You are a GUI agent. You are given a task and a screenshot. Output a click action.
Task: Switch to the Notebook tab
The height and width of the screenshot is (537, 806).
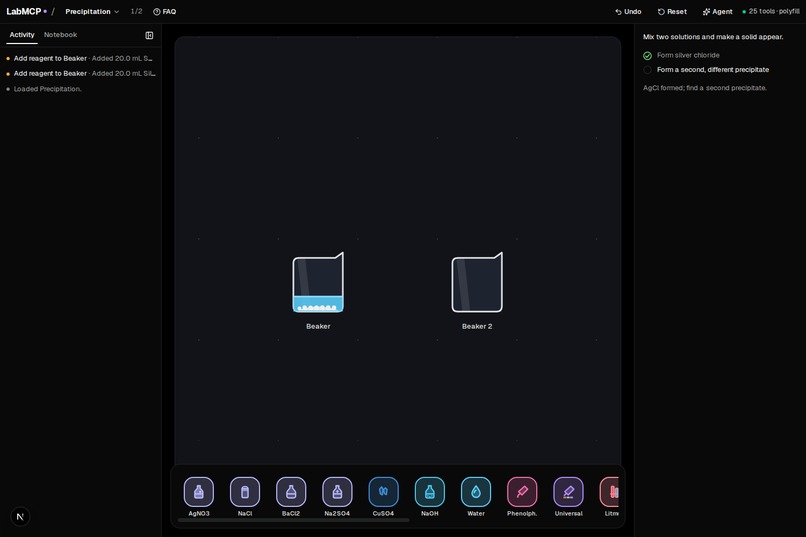[60, 35]
